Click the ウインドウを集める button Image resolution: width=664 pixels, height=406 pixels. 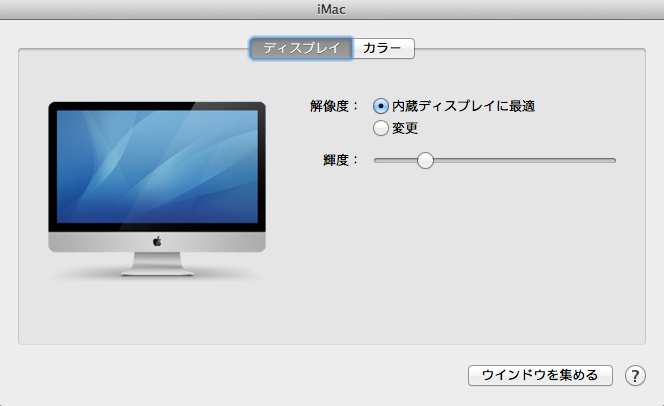[540, 376]
